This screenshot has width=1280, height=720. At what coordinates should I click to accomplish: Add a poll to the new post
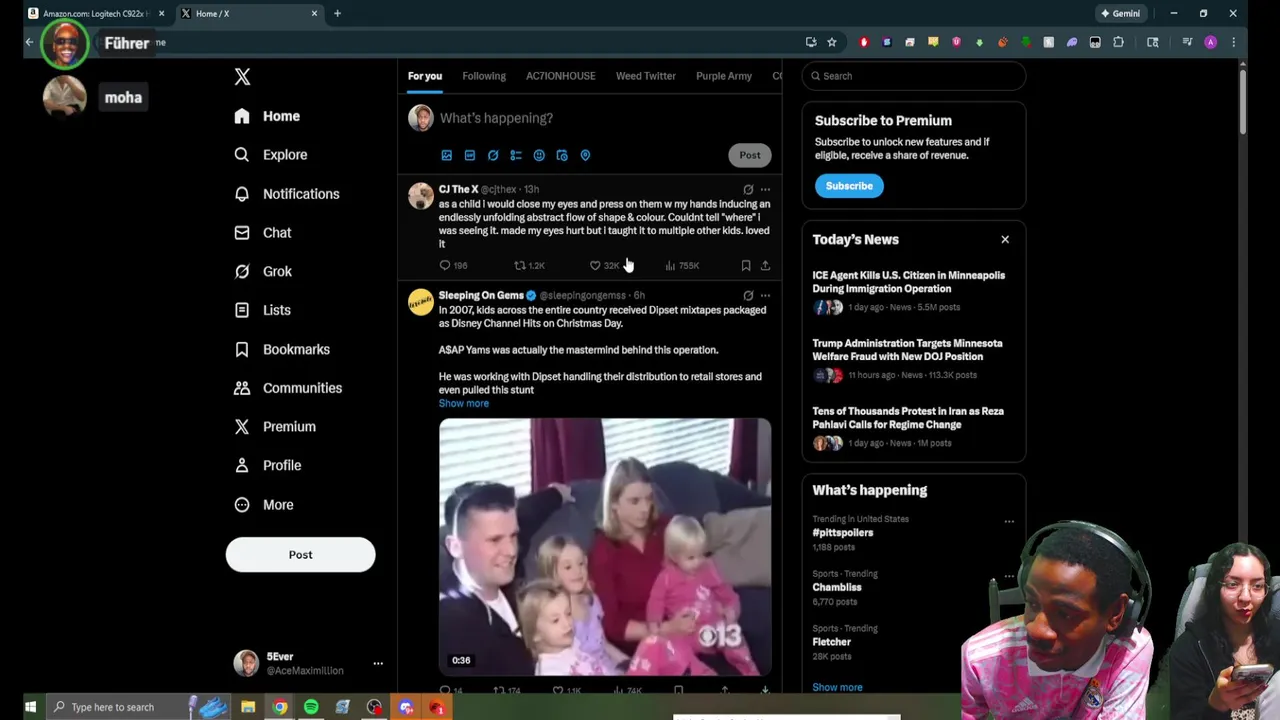point(516,155)
